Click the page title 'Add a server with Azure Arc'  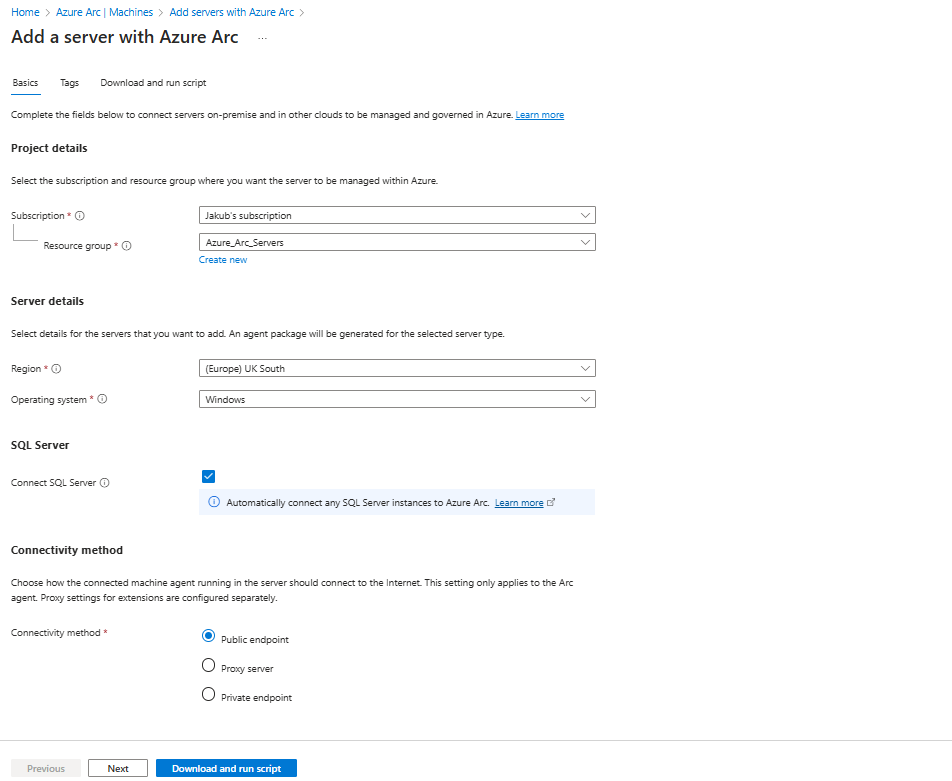click(124, 37)
